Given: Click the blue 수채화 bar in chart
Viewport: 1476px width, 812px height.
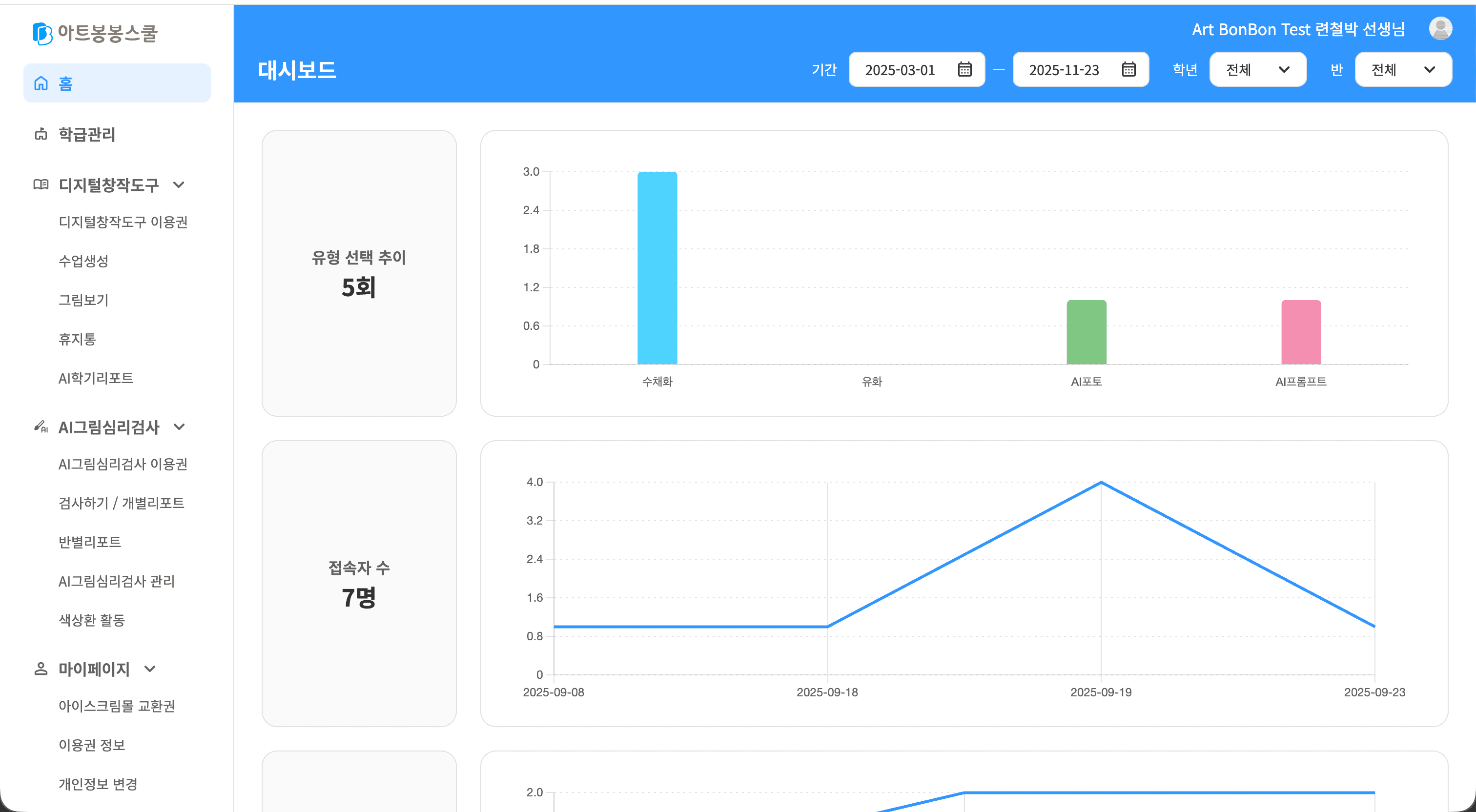Looking at the screenshot, I should click(x=657, y=267).
